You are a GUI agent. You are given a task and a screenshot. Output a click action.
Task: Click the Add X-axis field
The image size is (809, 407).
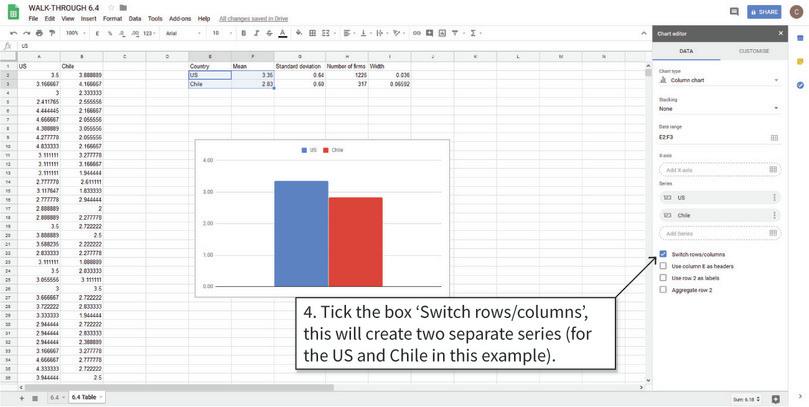click(720, 170)
